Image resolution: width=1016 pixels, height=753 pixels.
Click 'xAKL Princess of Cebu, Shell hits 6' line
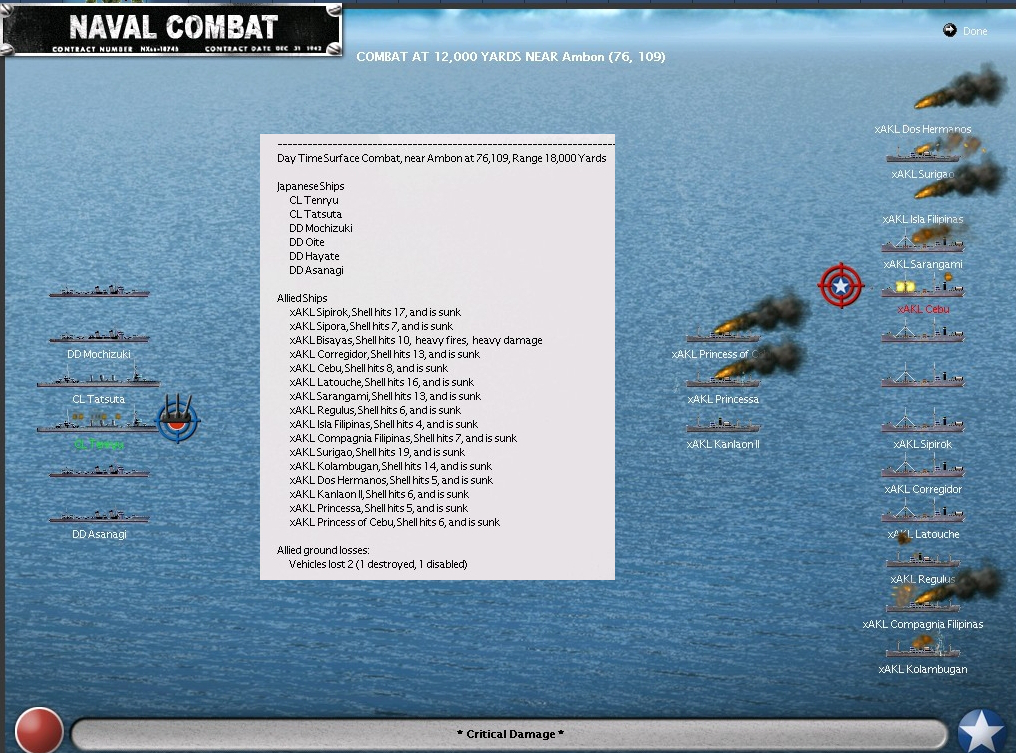click(395, 522)
